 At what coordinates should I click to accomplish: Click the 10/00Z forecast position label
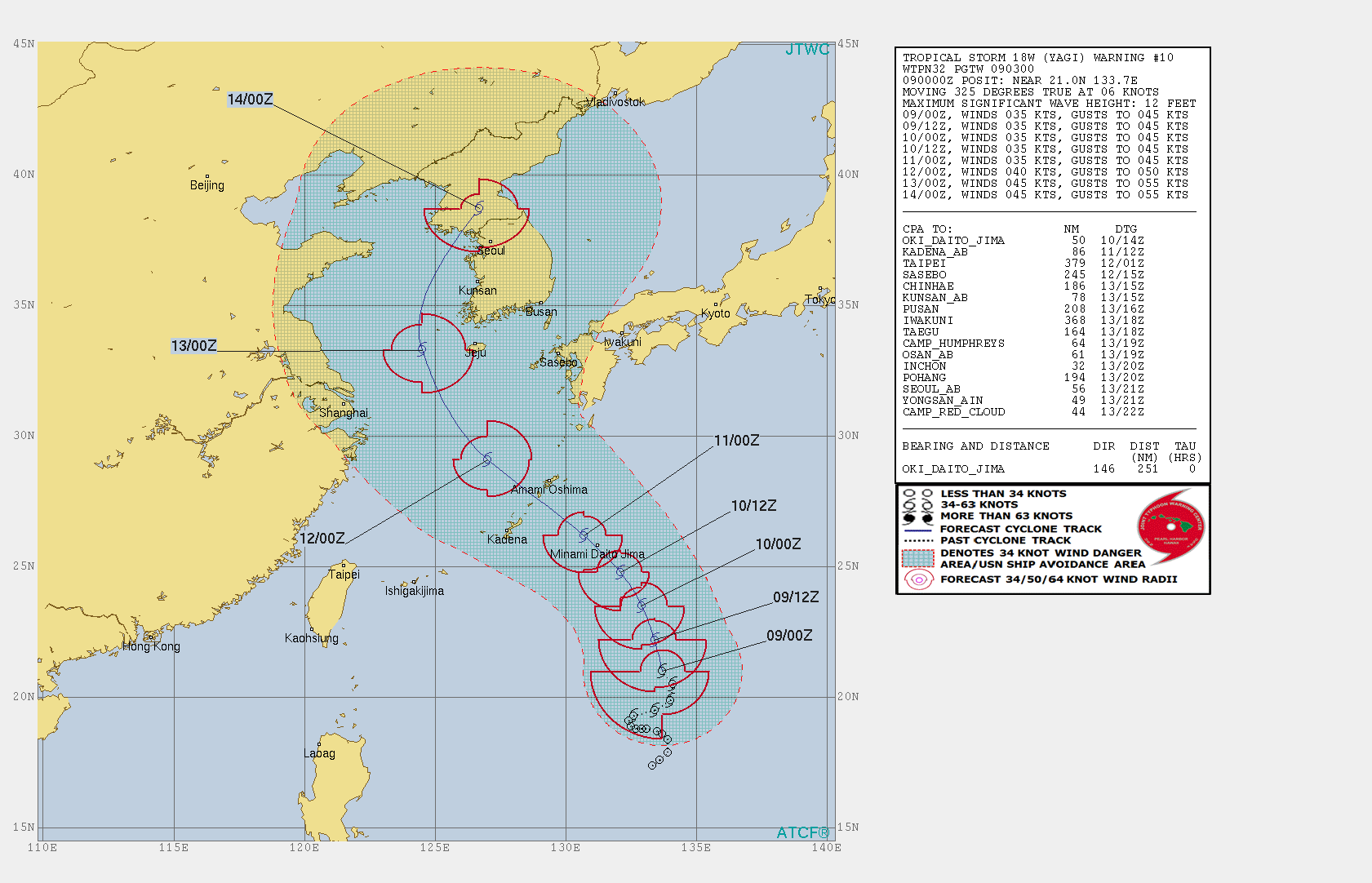pos(778,544)
